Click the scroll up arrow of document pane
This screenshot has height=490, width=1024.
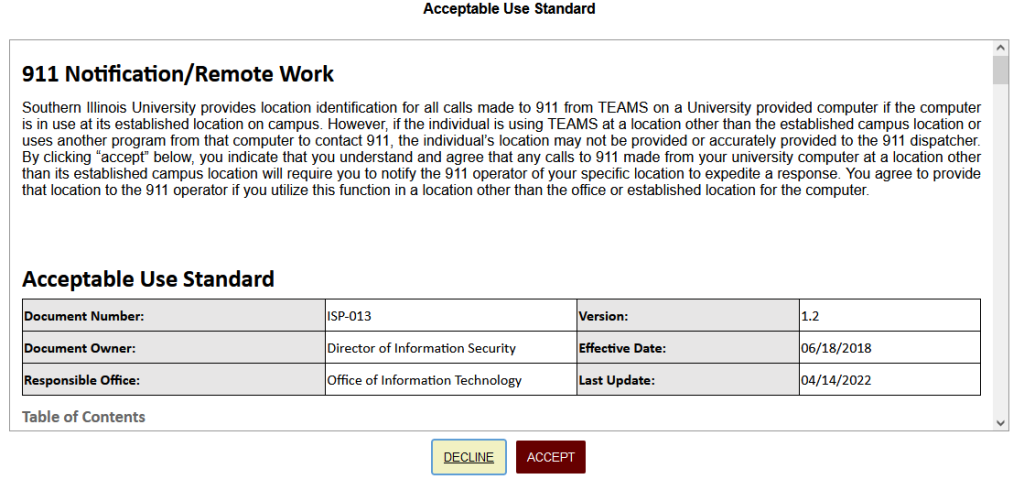point(1000,48)
